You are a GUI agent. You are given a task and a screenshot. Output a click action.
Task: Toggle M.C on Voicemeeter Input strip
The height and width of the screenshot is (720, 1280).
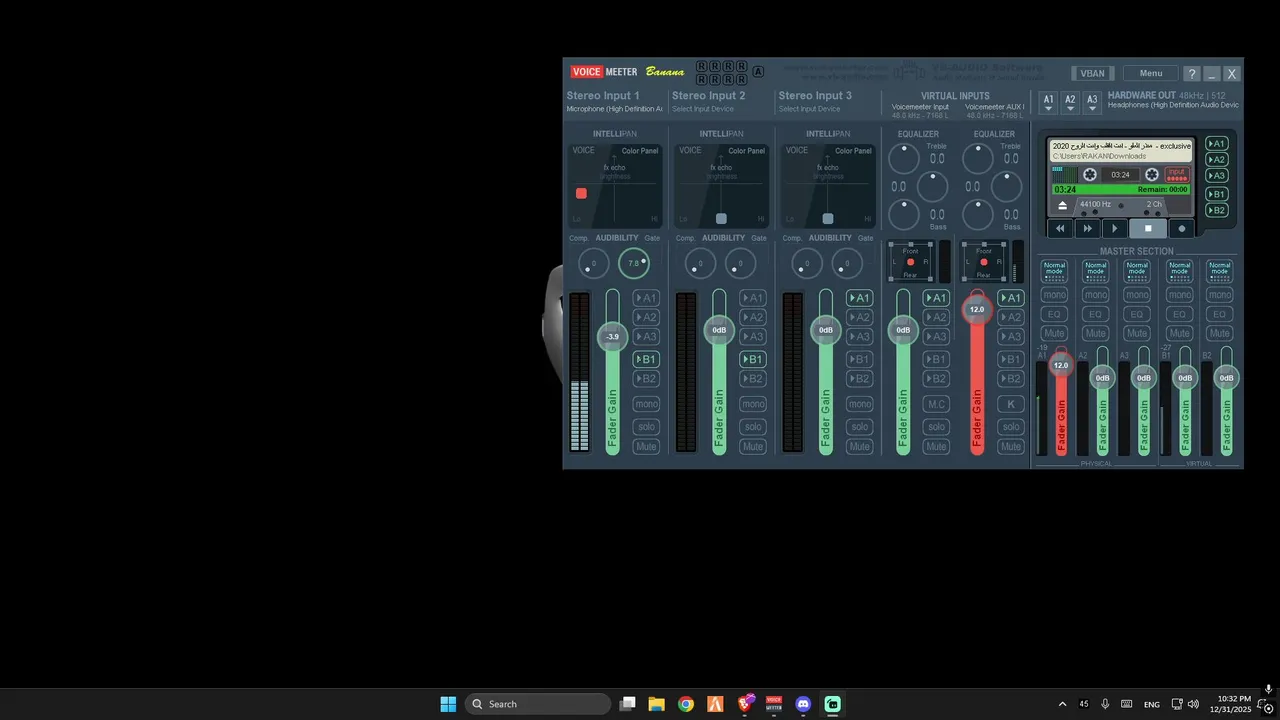(936, 404)
